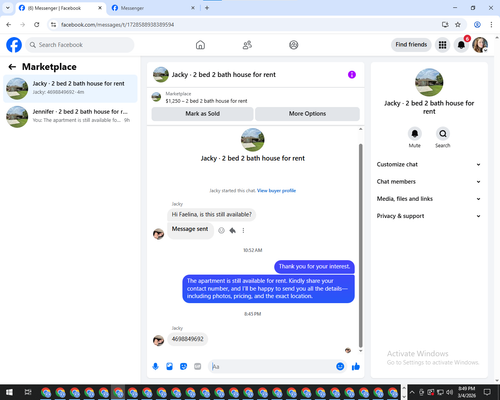Expand Media, files and links section
Screen dimensions: 500x400
pos(429,199)
